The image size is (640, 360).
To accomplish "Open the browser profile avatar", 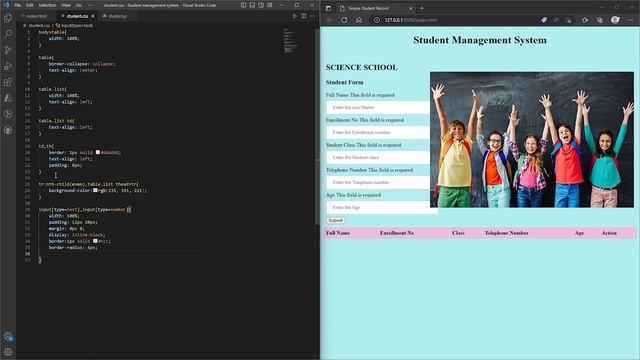I will tap(615, 20).
